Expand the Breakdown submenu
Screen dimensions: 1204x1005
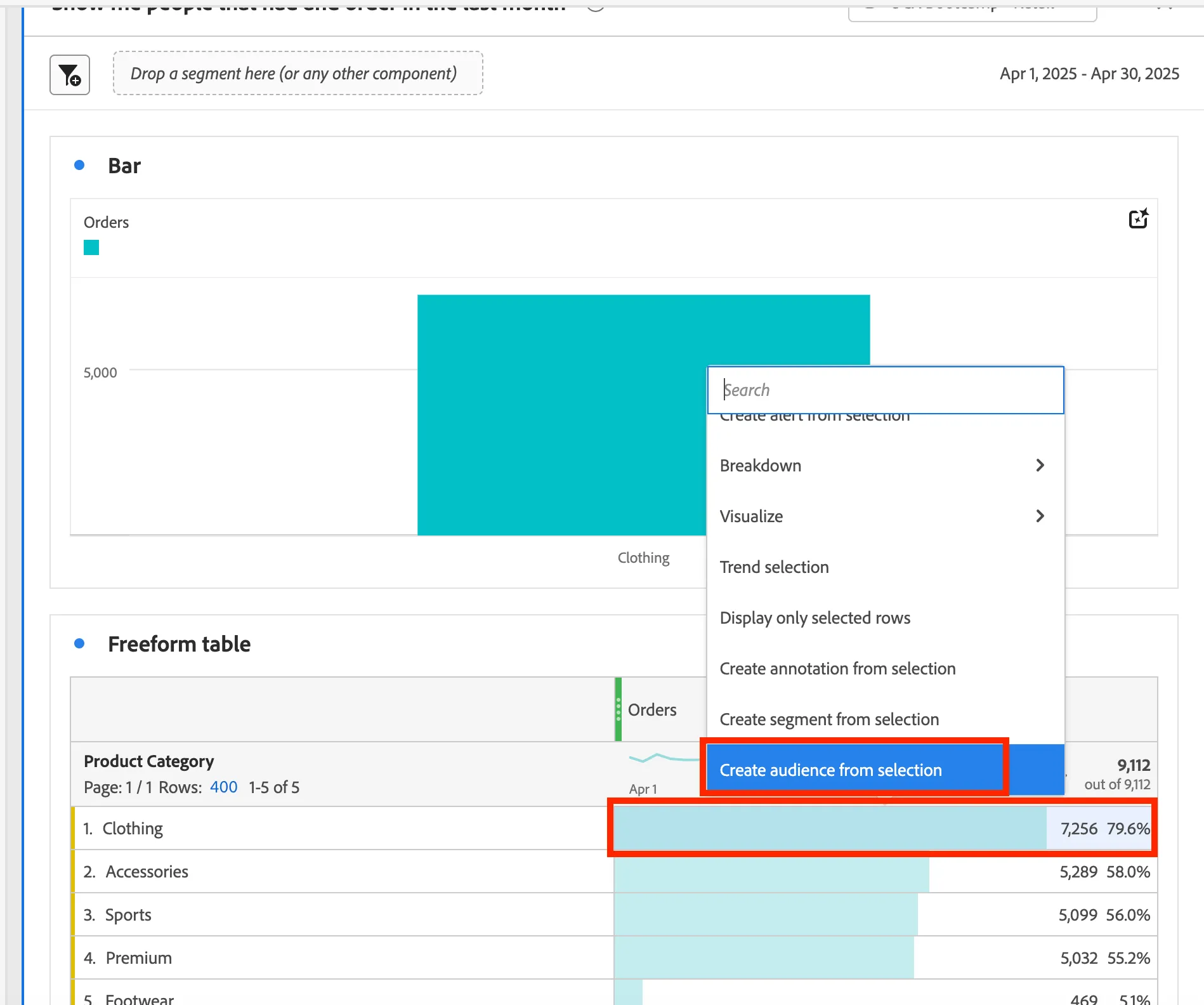click(x=886, y=465)
